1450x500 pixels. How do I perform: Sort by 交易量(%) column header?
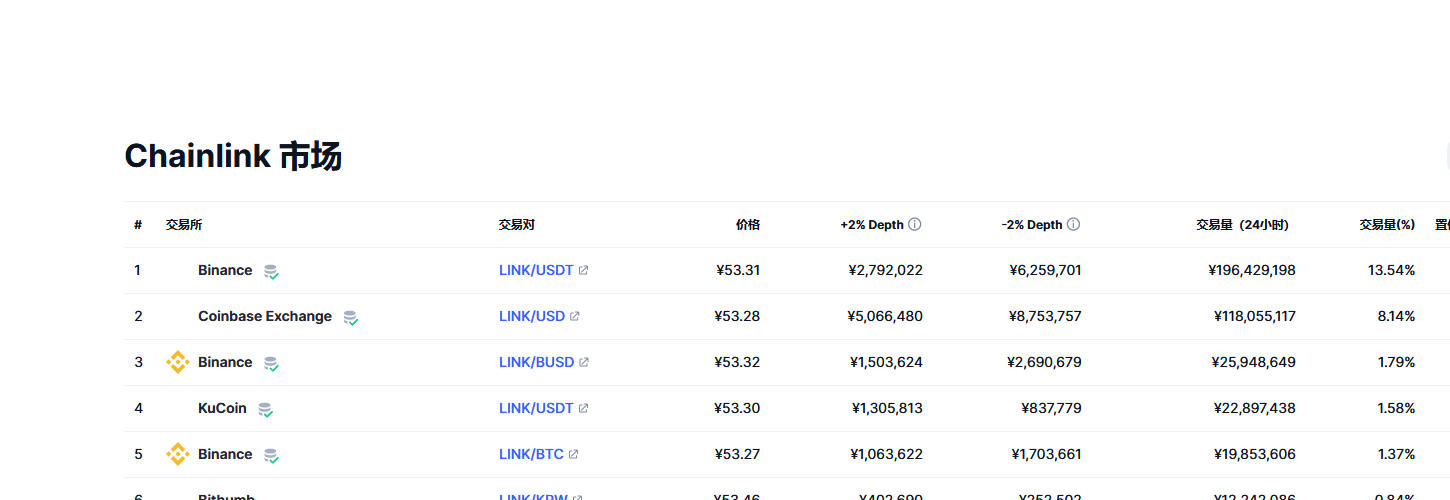[x=1387, y=225]
